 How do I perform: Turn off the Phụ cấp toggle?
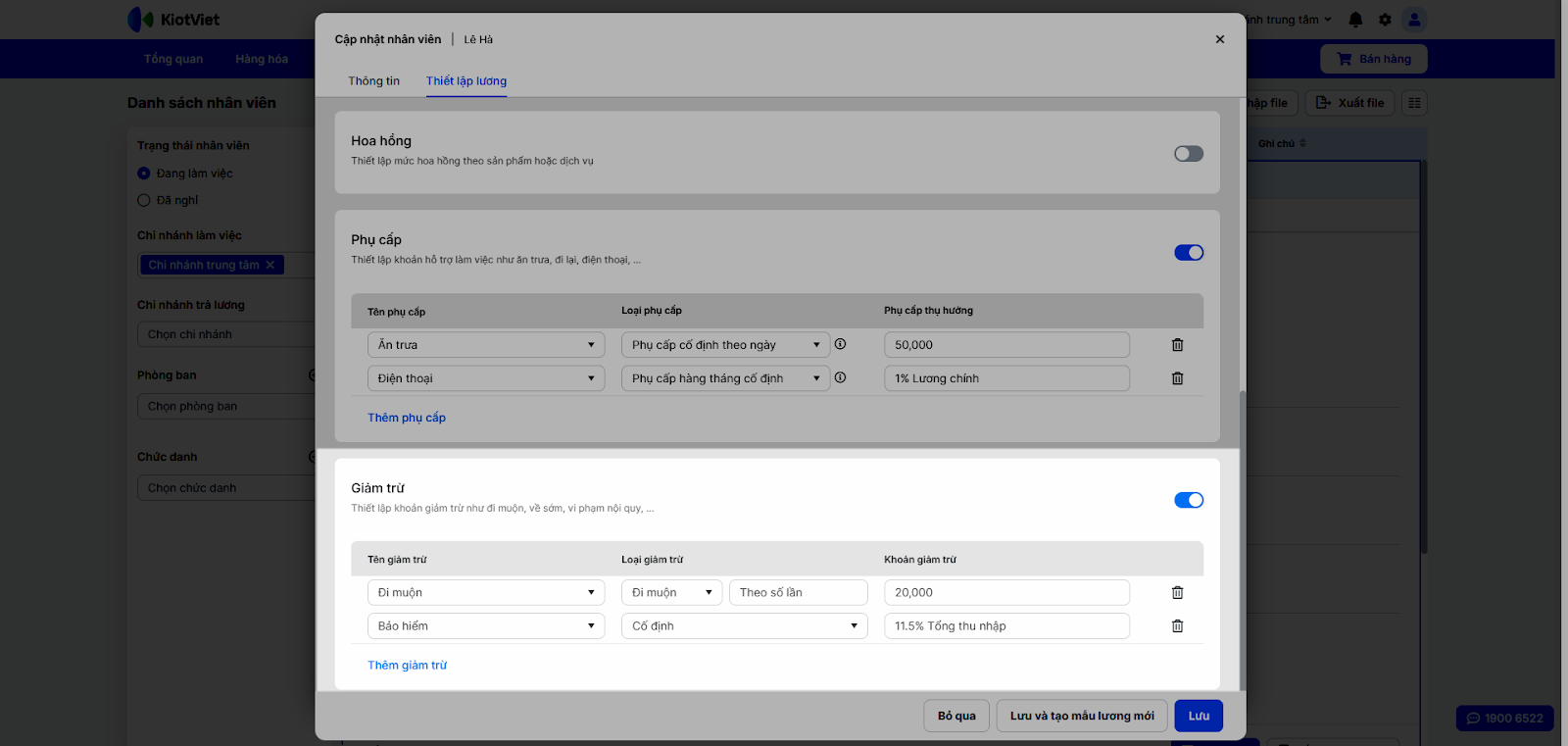pos(1188,253)
